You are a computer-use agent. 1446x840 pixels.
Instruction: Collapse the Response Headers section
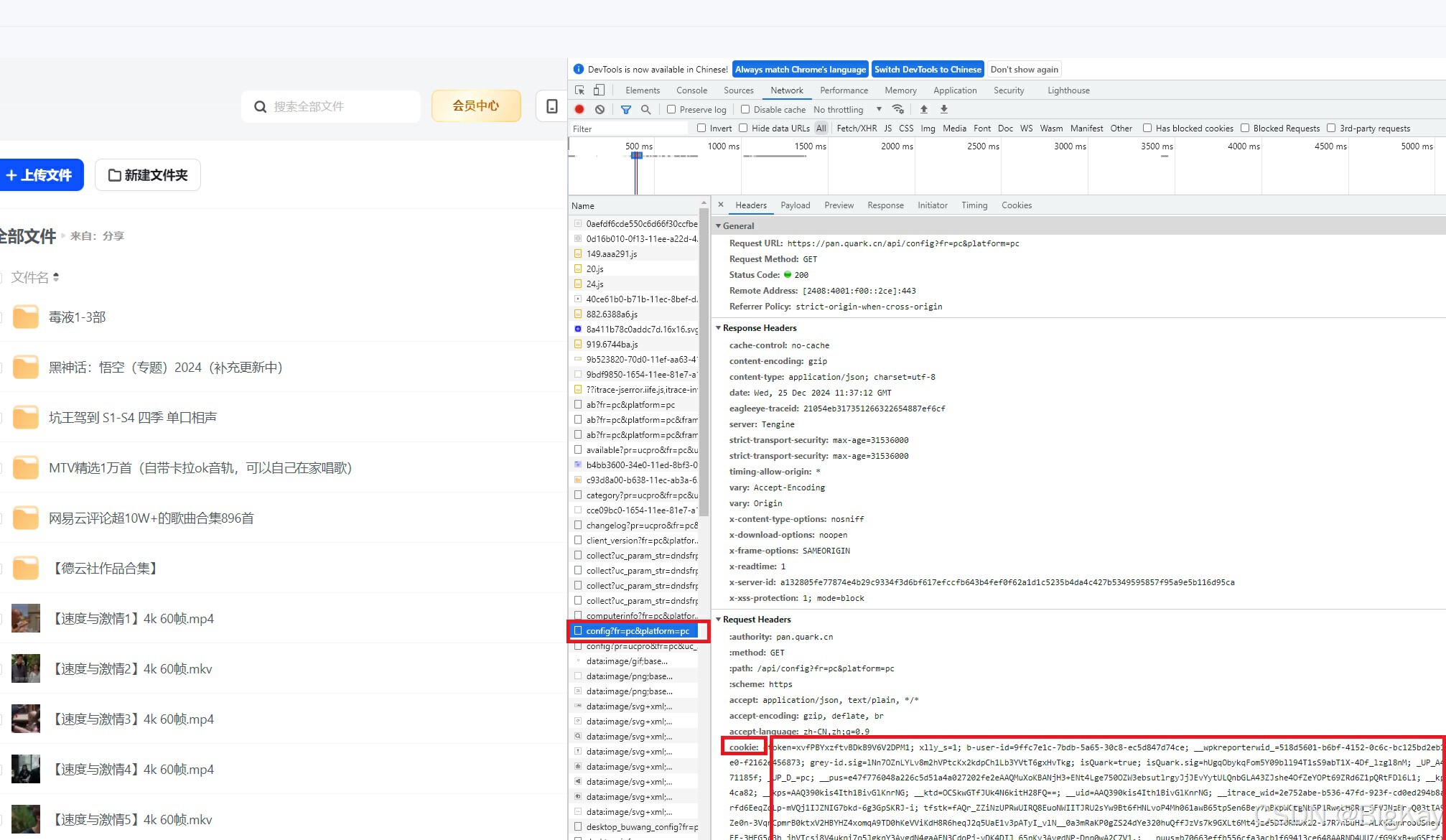[759, 328]
